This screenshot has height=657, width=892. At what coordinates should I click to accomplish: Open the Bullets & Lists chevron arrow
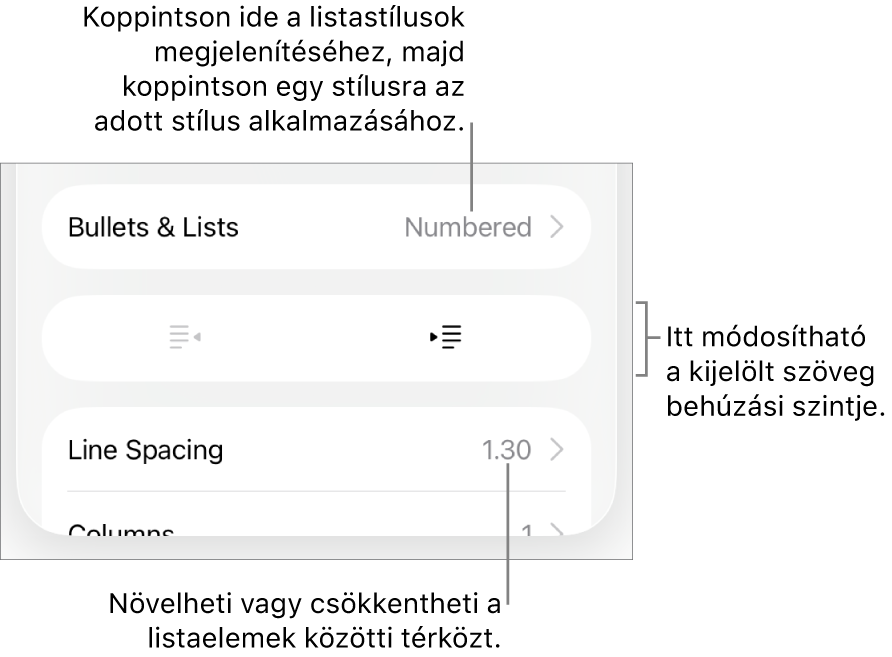pos(557,228)
